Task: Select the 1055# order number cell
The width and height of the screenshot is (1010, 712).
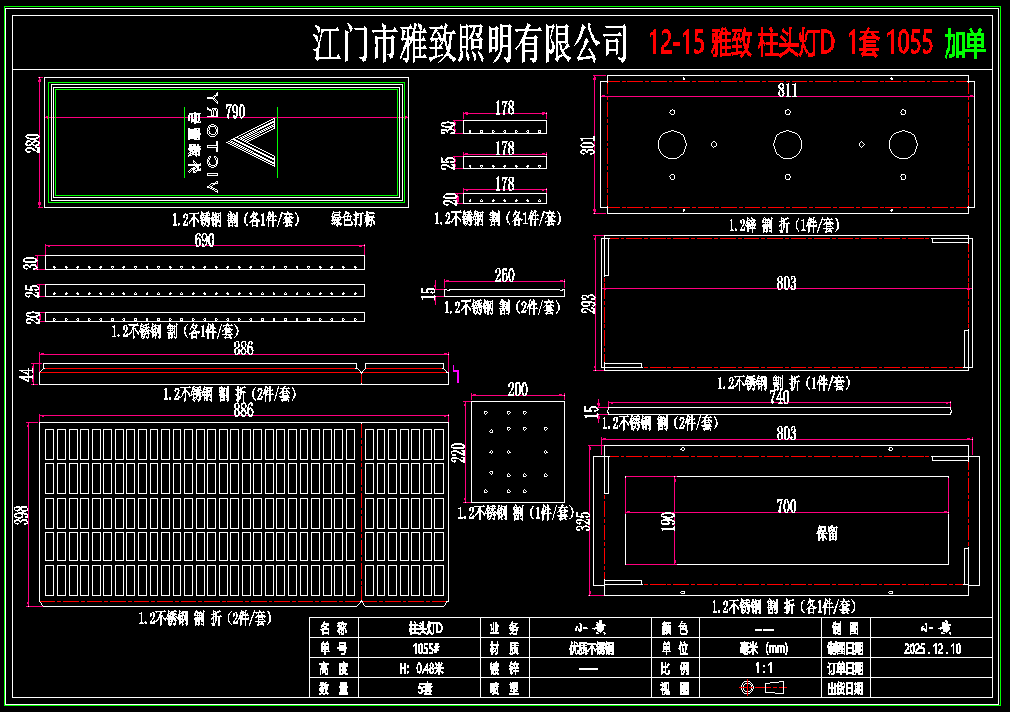Action: [425, 648]
